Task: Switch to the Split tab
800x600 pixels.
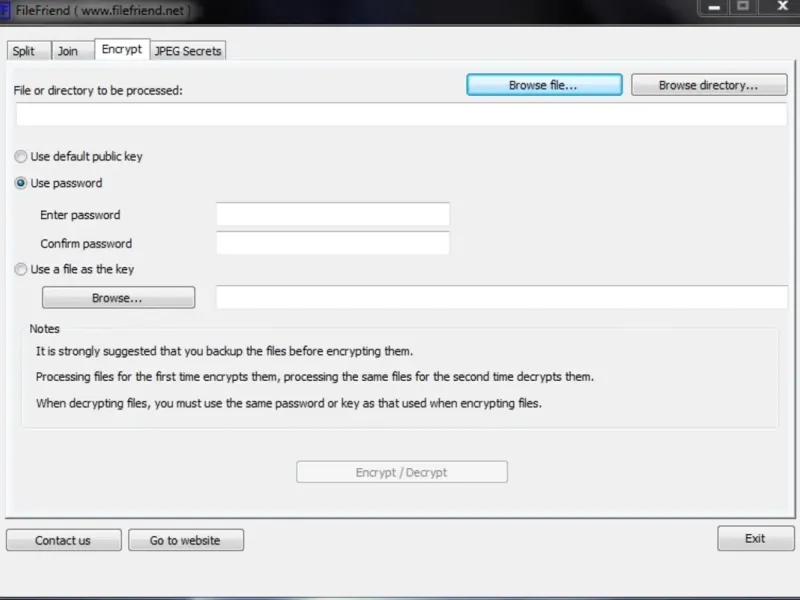Action: [x=29, y=51]
